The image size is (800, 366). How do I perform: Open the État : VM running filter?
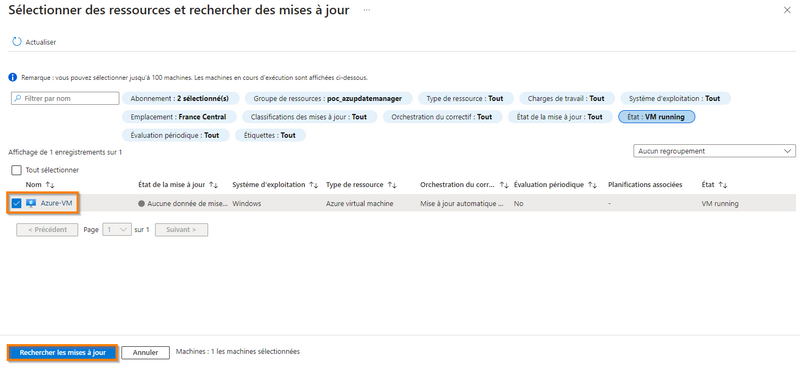point(657,117)
